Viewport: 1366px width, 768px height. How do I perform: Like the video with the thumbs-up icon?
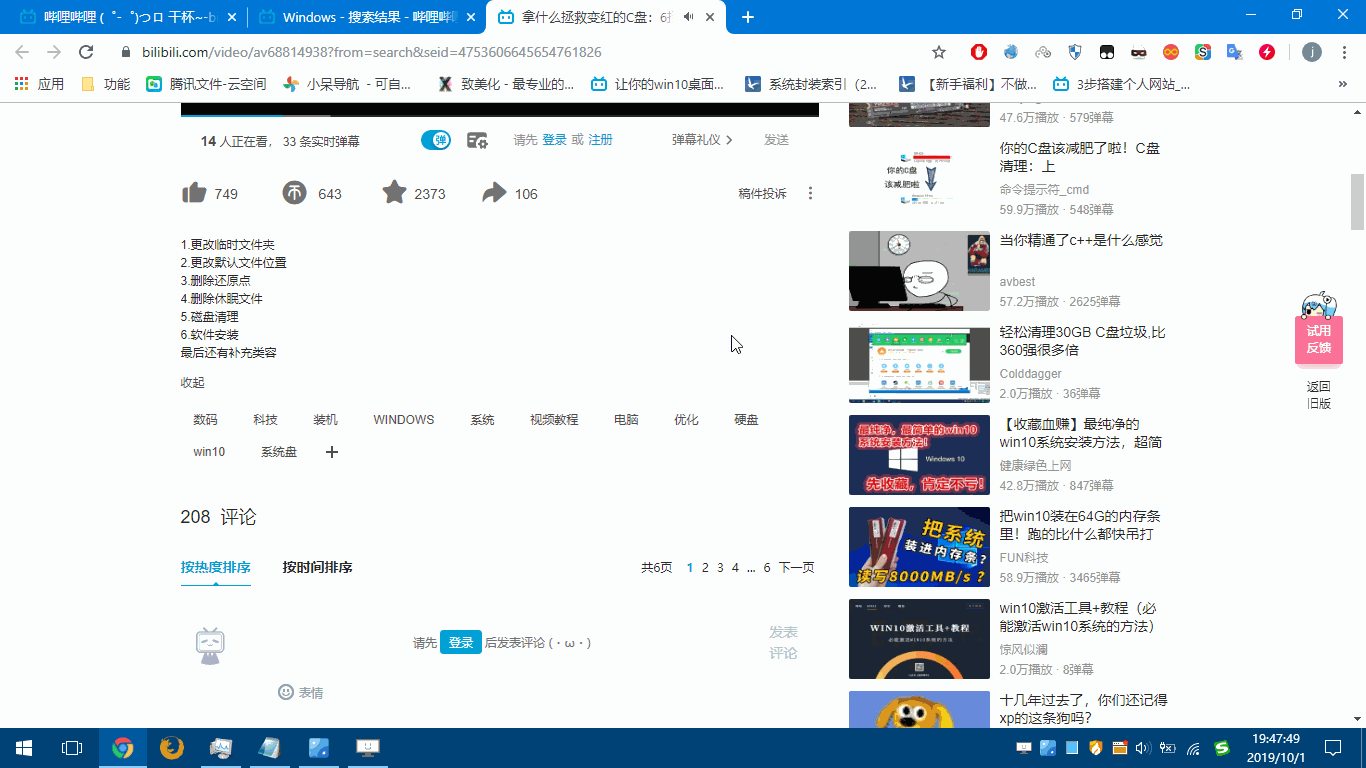coord(195,192)
